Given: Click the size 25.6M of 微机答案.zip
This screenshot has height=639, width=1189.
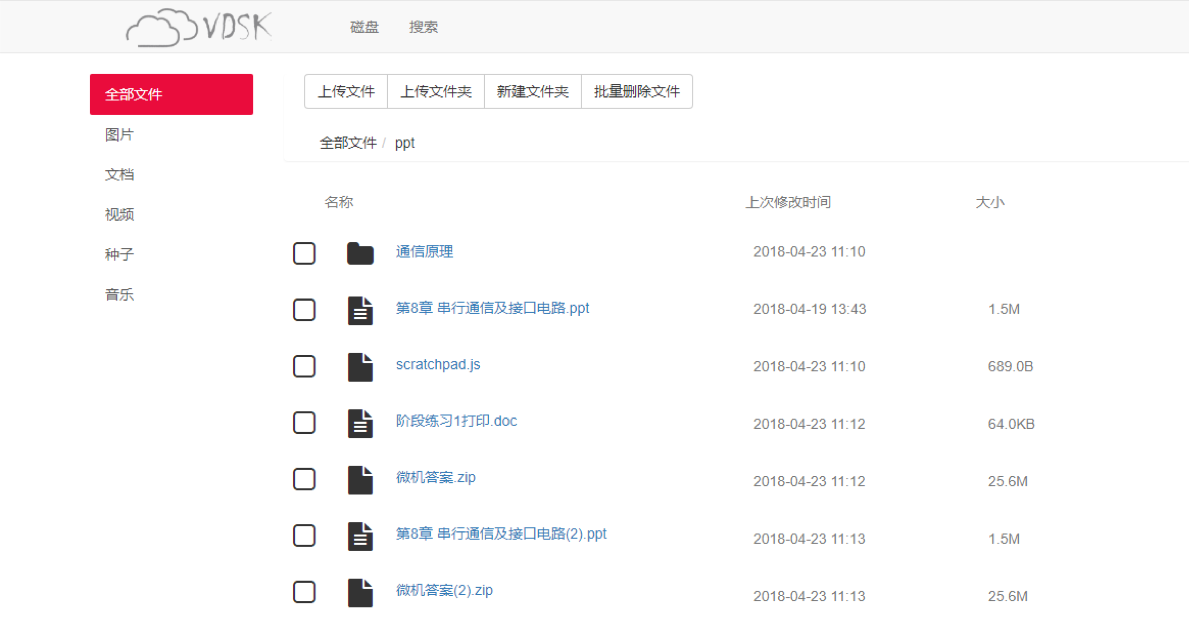Looking at the screenshot, I should [x=1008, y=481].
